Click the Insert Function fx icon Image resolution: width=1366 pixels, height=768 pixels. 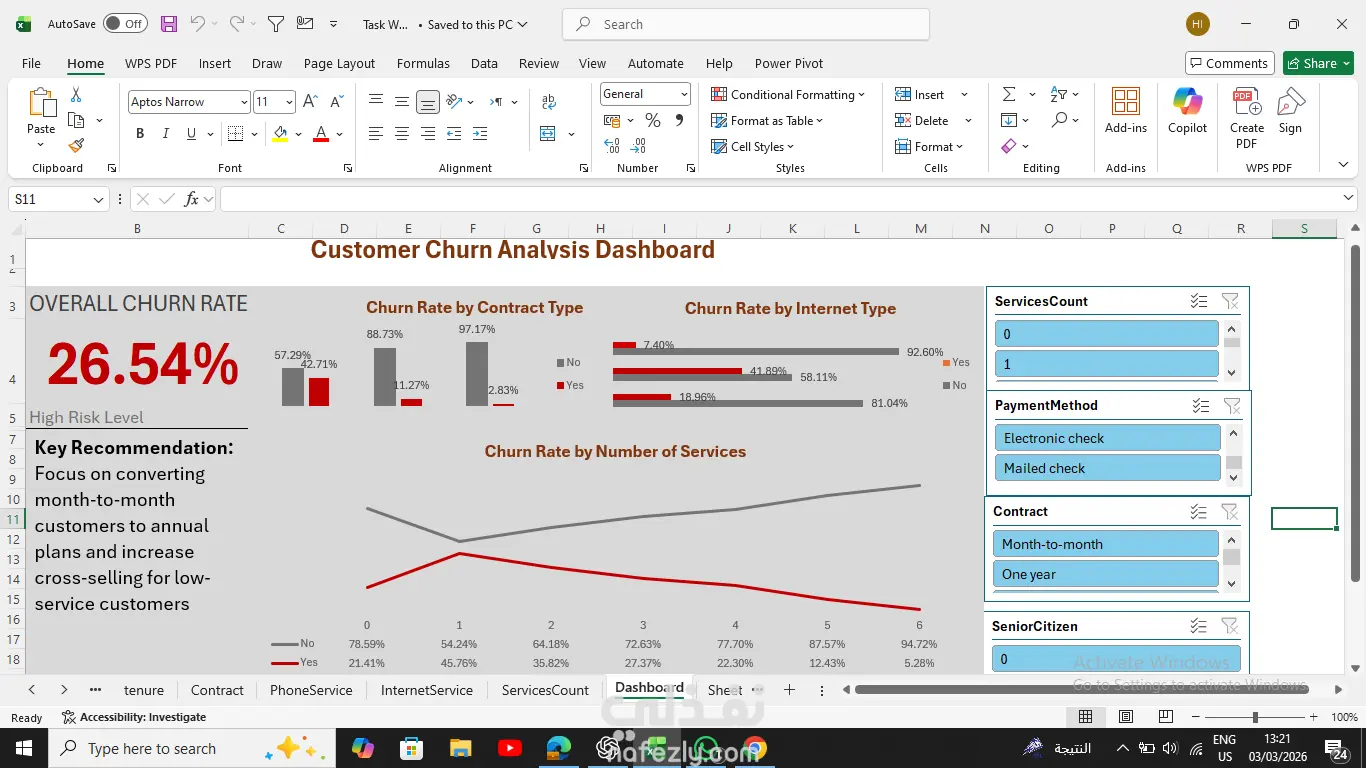point(192,199)
